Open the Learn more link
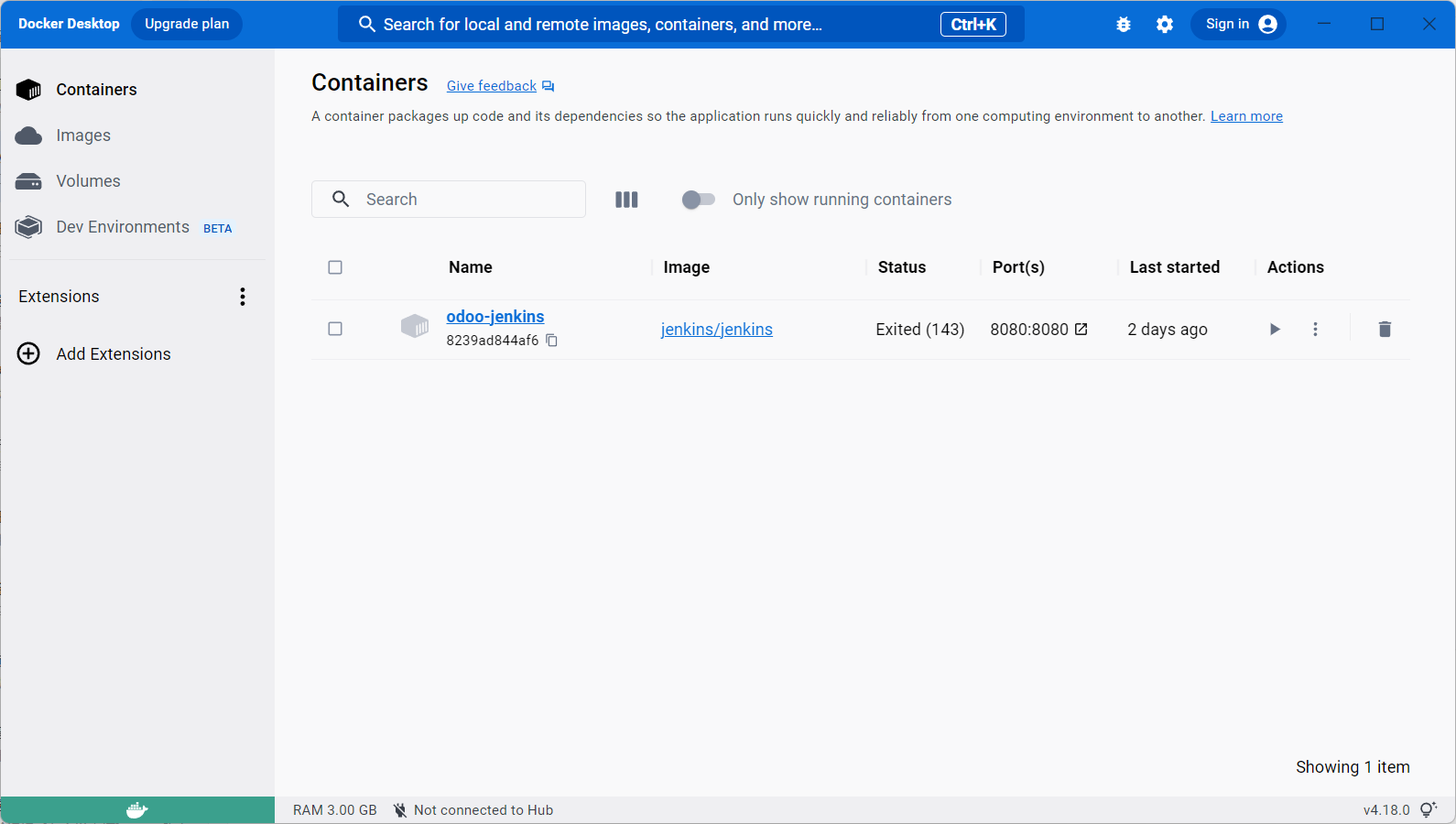 (x=1246, y=116)
